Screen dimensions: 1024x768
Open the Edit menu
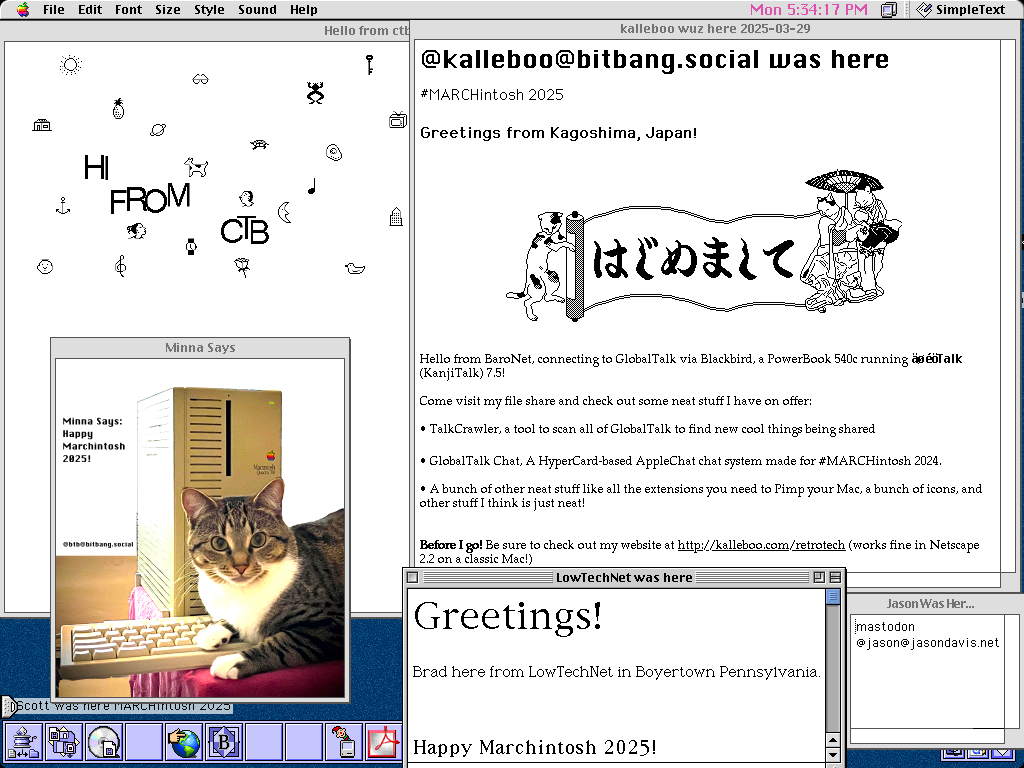(x=89, y=10)
